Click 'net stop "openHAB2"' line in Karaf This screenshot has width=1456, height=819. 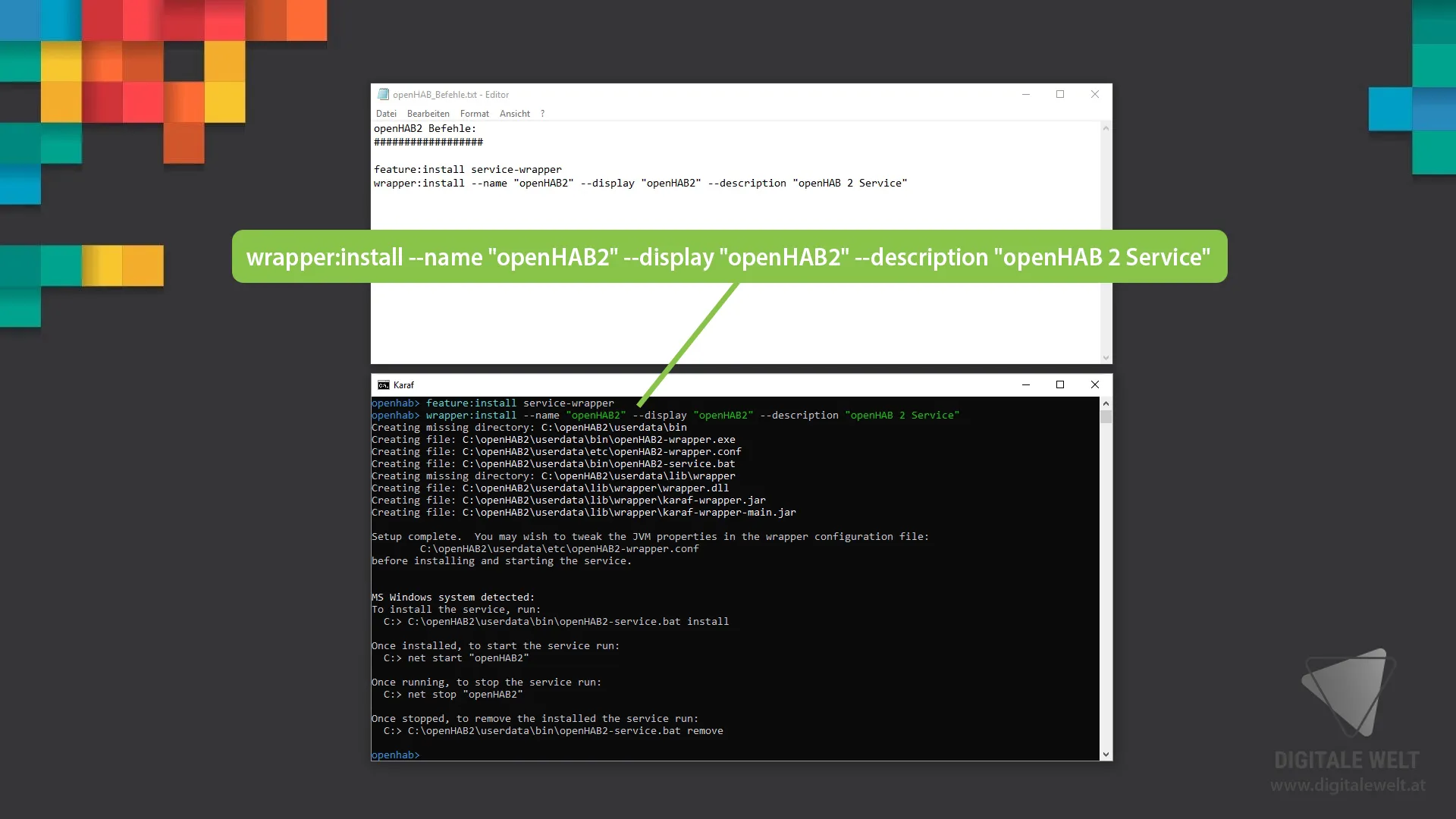[453, 695]
